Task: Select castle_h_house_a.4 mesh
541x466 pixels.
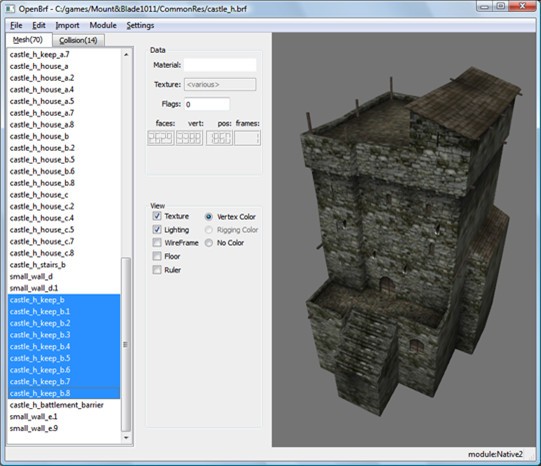Action: 64,90
